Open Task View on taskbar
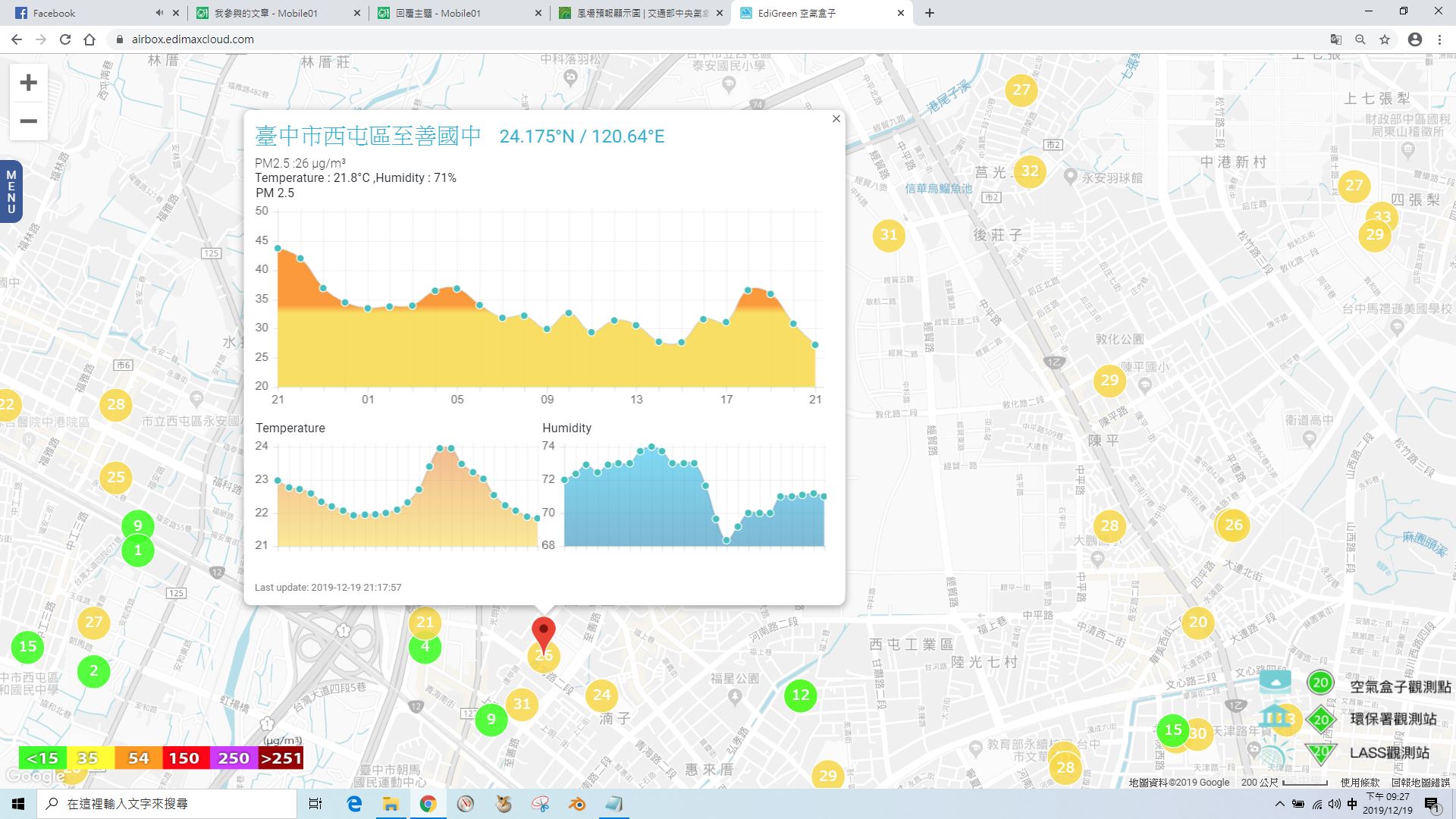This screenshot has height=819, width=1456. [x=315, y=804]
